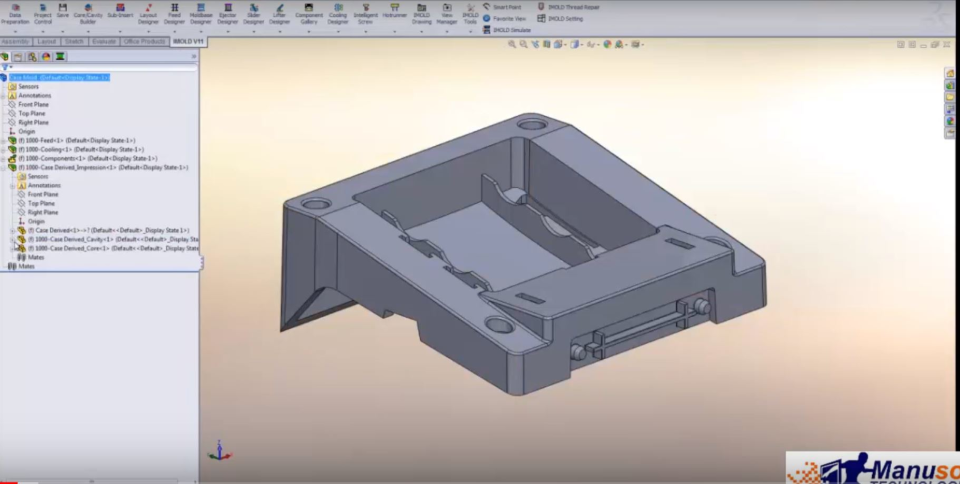Select the IMOLD V11 tab
Screen dimensions: 960x484
[188, 42]
